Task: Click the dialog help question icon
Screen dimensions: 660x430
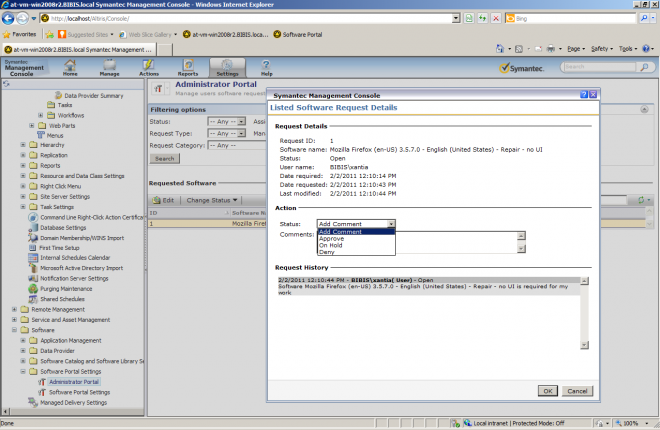Action: [x=584, y=95]
